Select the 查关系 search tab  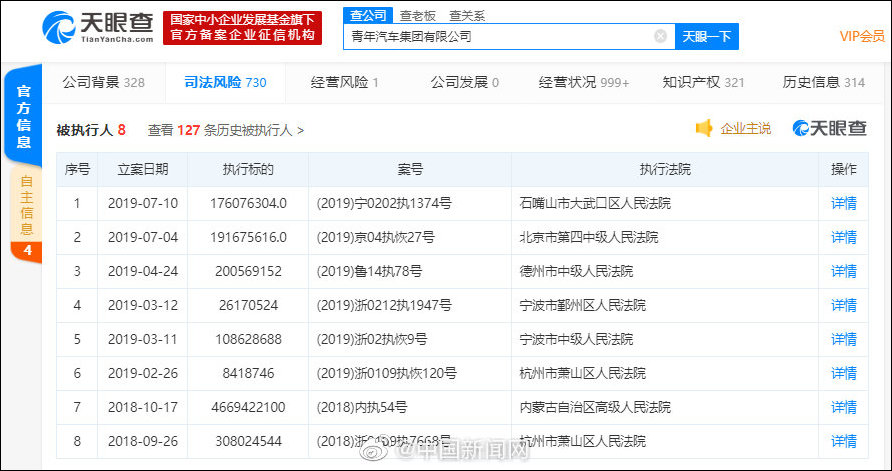coord(466,16)
